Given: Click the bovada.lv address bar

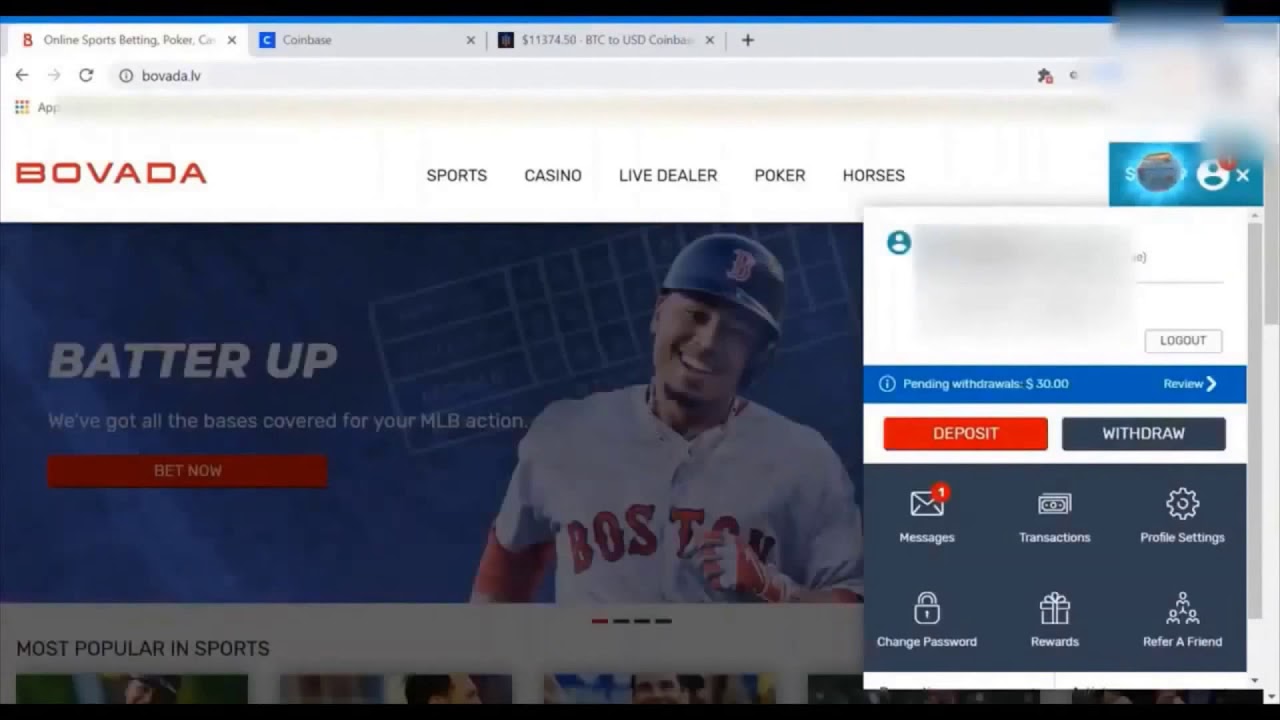Looking at the screenshot, I should click(x=570, y=75).
